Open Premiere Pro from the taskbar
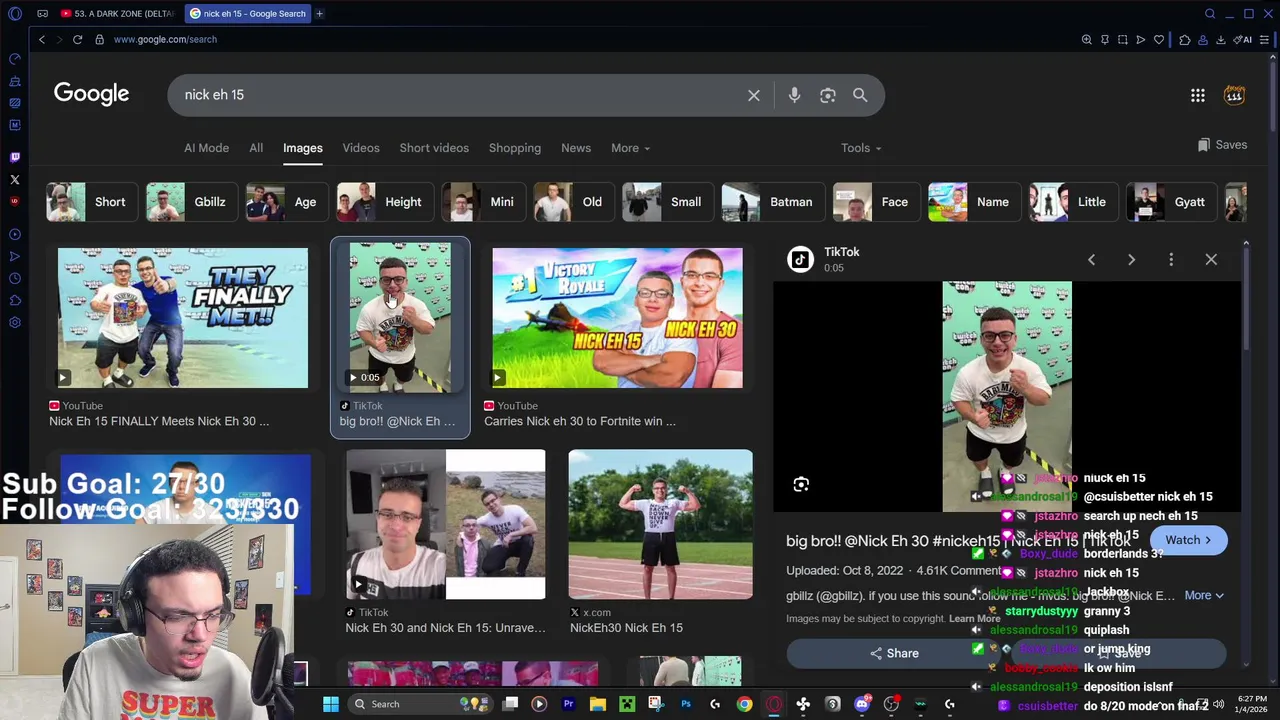The height and width of the screenshot is (720, 1280). (x=568, y=704)
